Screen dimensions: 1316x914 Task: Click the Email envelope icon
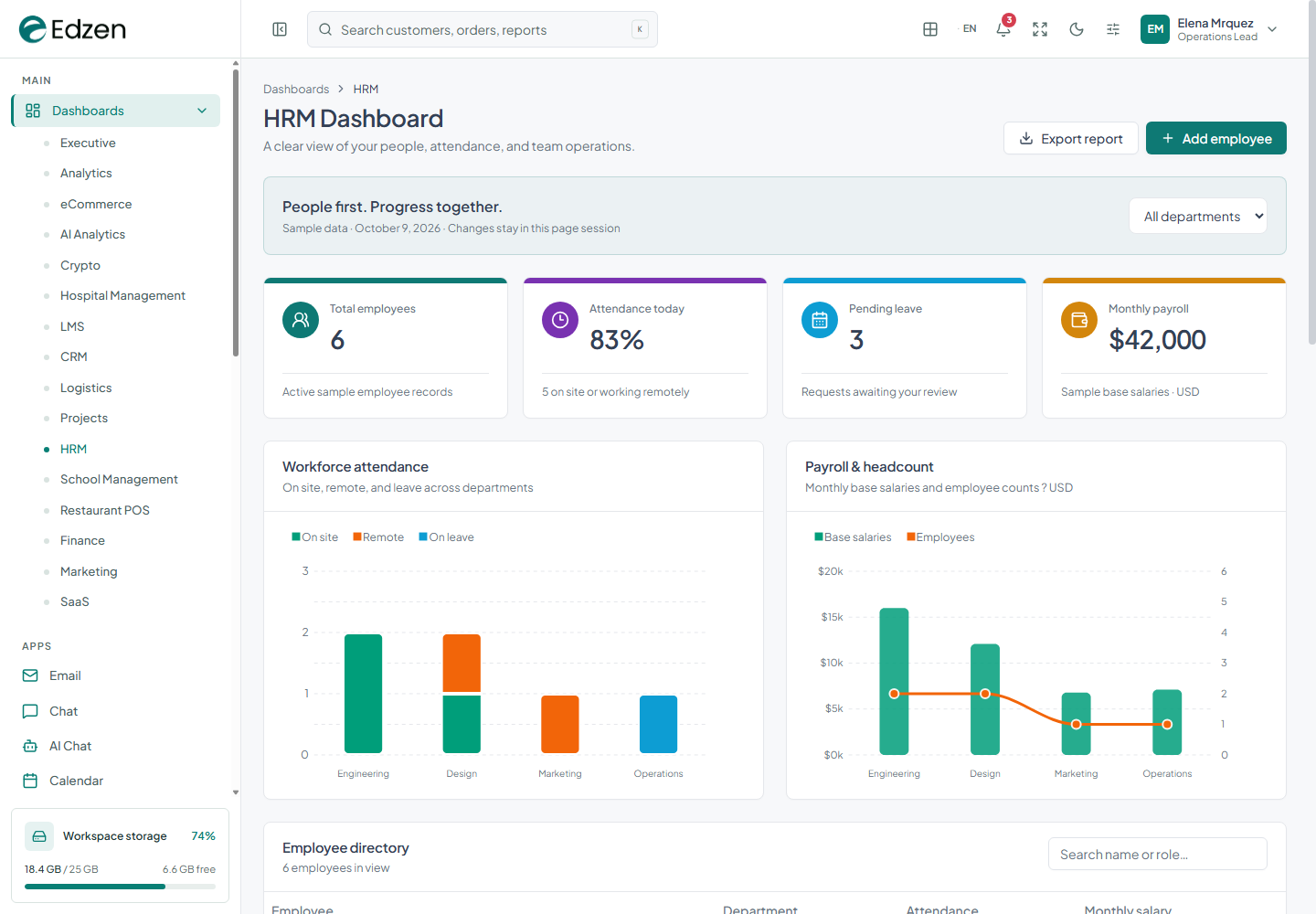tap(30, 675)
